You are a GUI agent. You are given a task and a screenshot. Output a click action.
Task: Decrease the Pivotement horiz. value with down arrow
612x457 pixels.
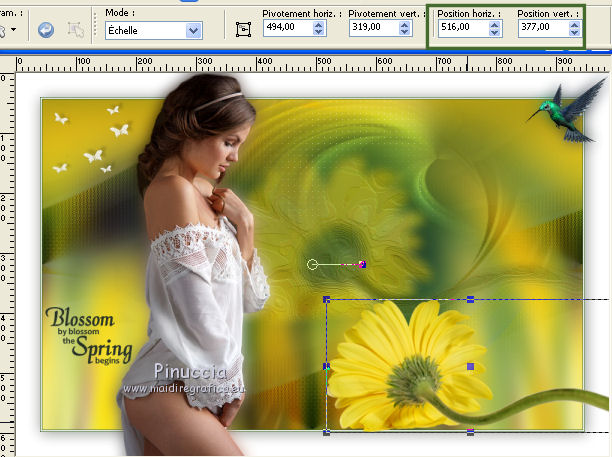(319, 32)
